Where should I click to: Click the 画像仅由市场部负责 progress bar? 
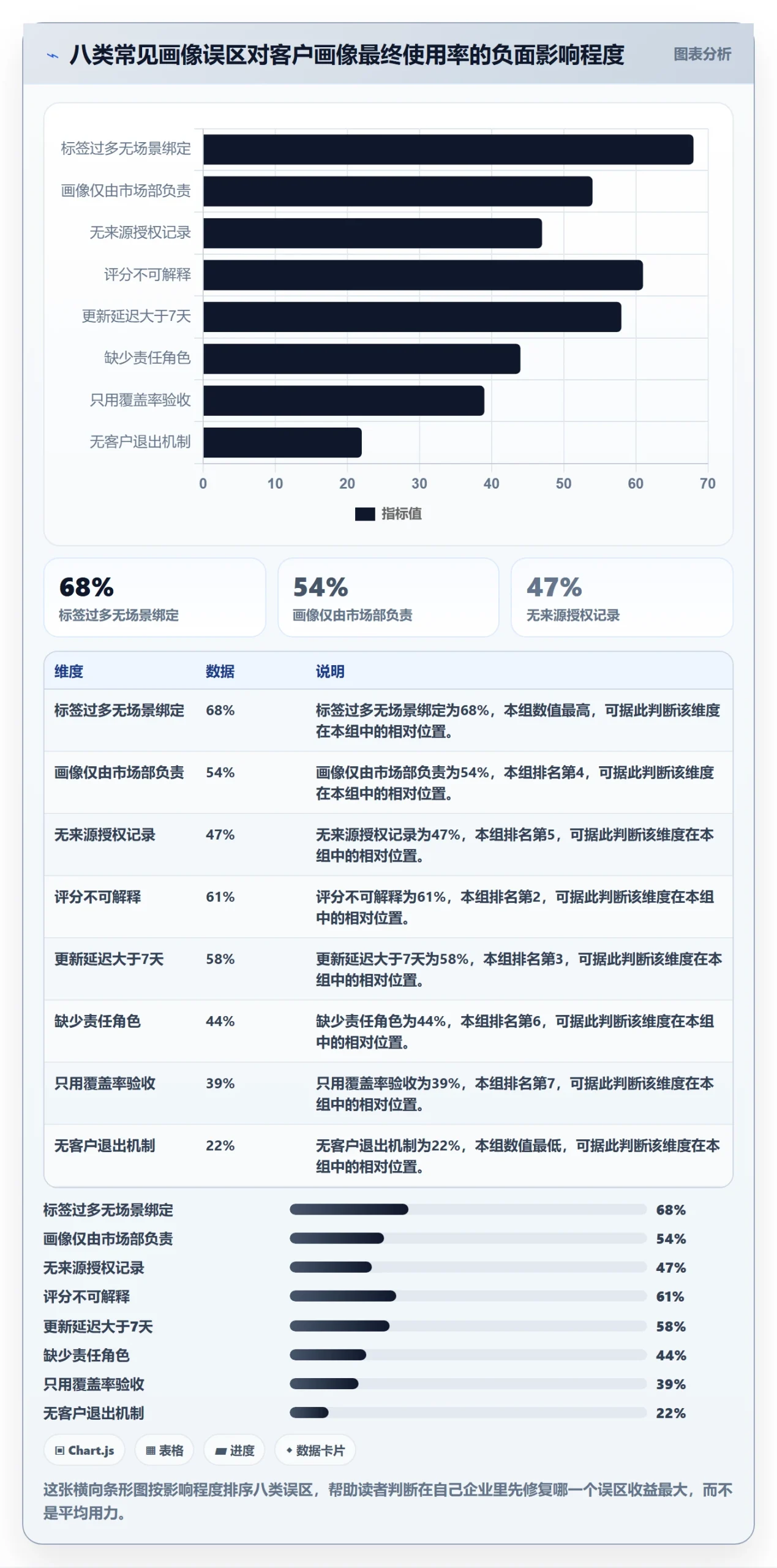468,1238
